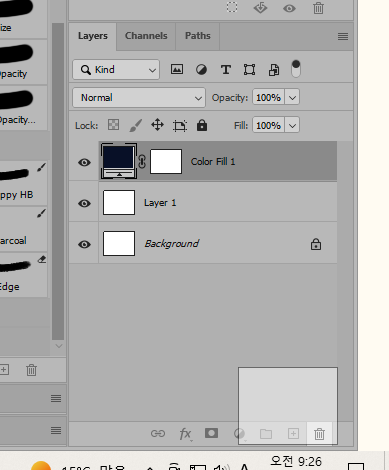
Task: Toggle the artboard nesting lock
Action: click(x=180, y=126)
